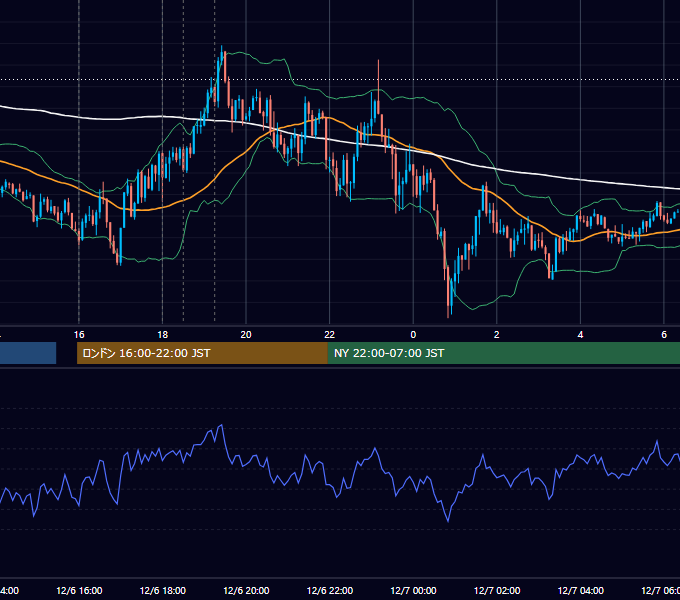The height and width of the screenshot is (600, 680).
Task: Click the 12/7 04:00 date label
Action: (581, 591)
